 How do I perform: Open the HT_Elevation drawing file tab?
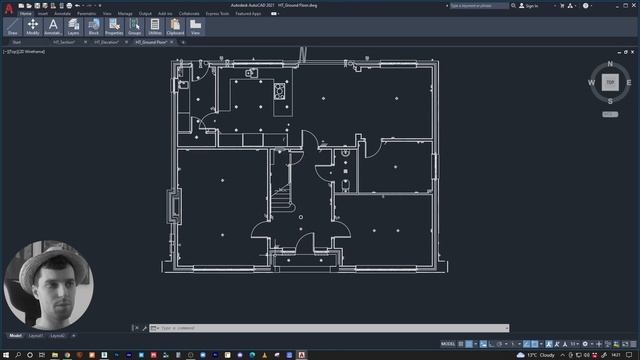pyautogui.click(x=106, y=42)
